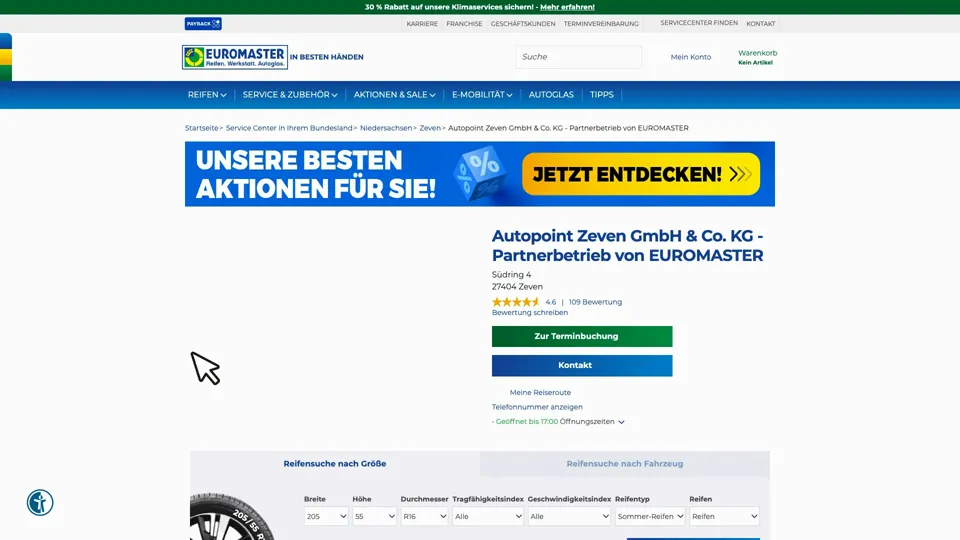Open the AUTOGLAS menu item
The height and width of the screenshot is (540, 960).
pyautogui.click(x=551, y=95)
